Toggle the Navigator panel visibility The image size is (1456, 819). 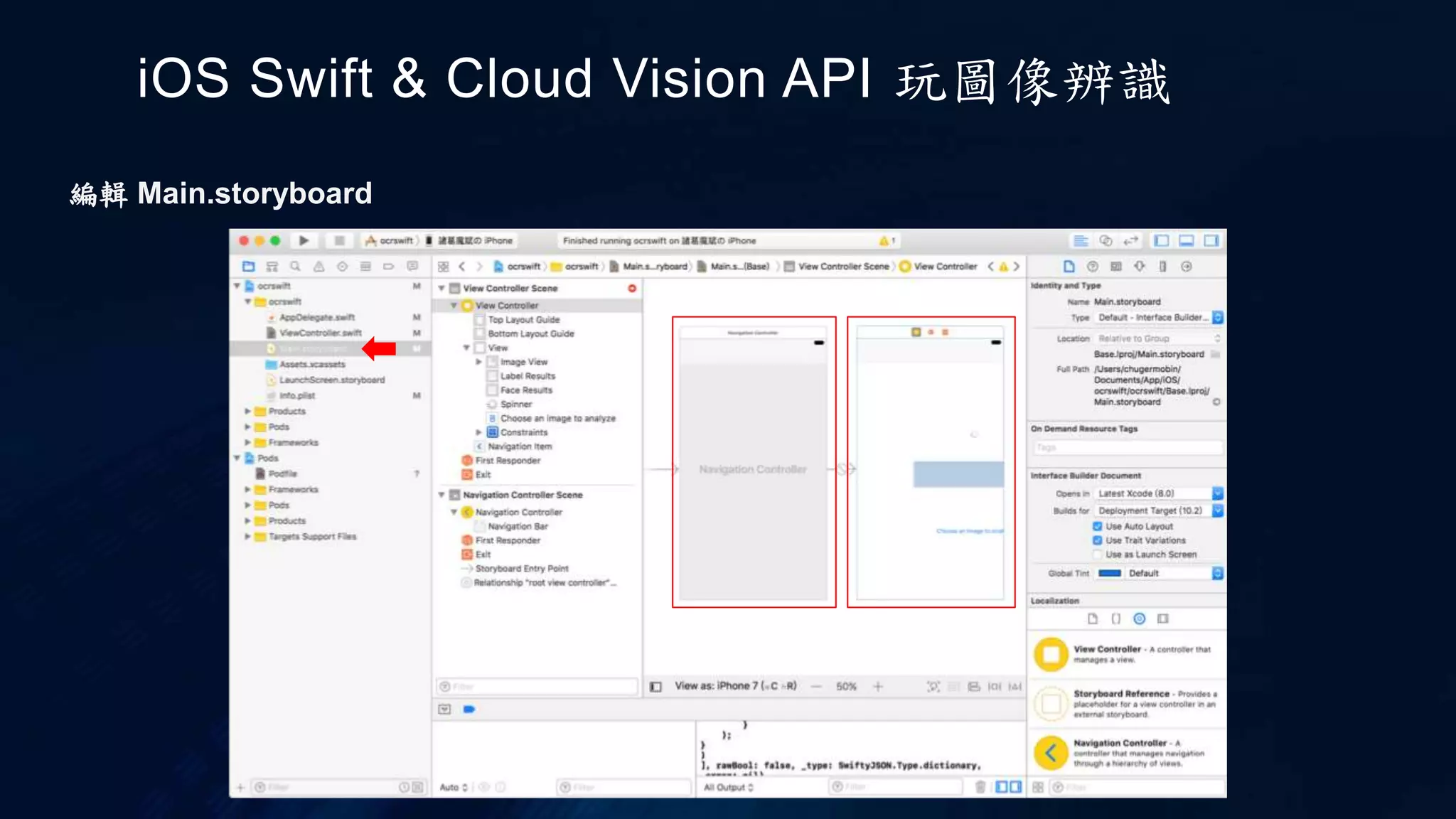(1162, 240)
